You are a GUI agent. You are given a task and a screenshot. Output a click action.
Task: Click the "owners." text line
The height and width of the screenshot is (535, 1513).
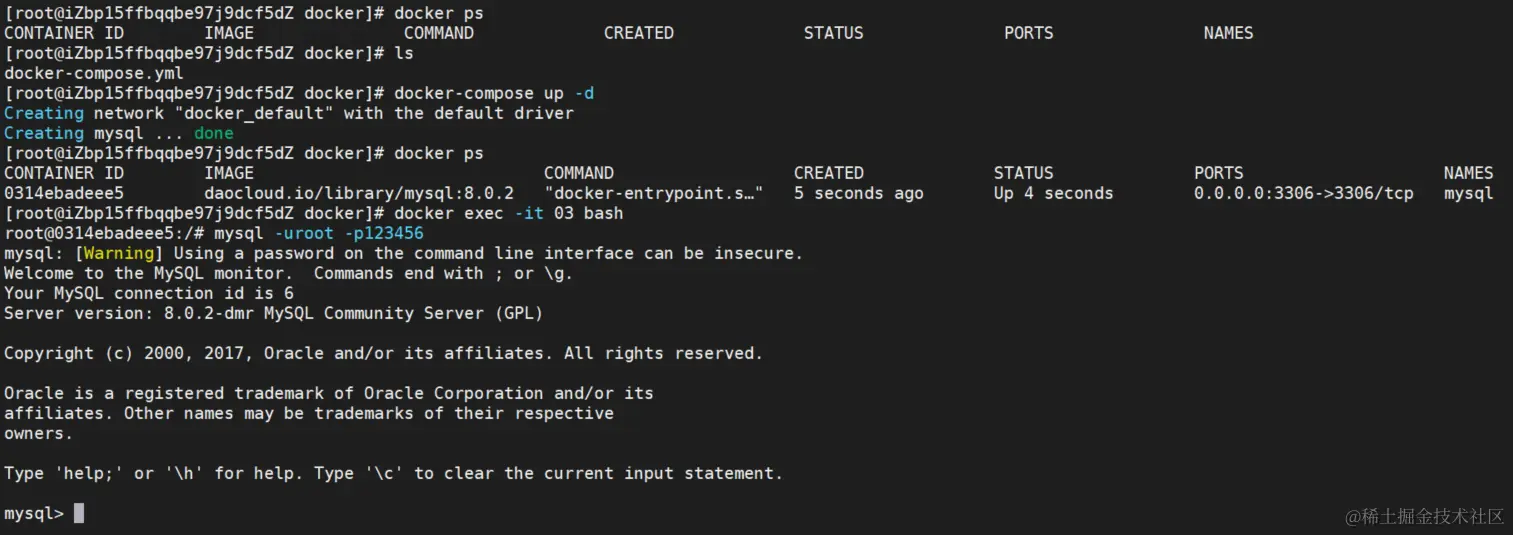pyautogui.click(x=39, y=433)
